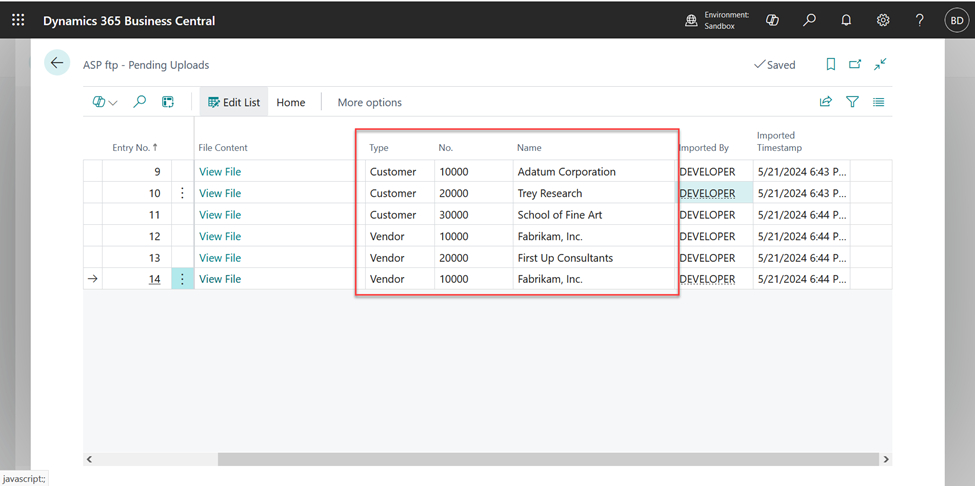
Task: Click the share icon
Action: click(826, 102)
